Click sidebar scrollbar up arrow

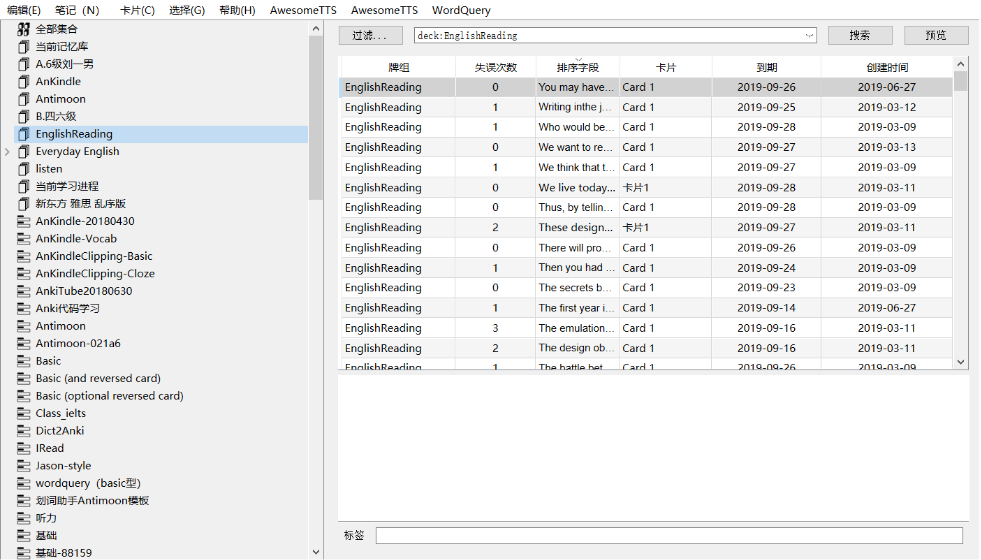[x=316, y=29]
